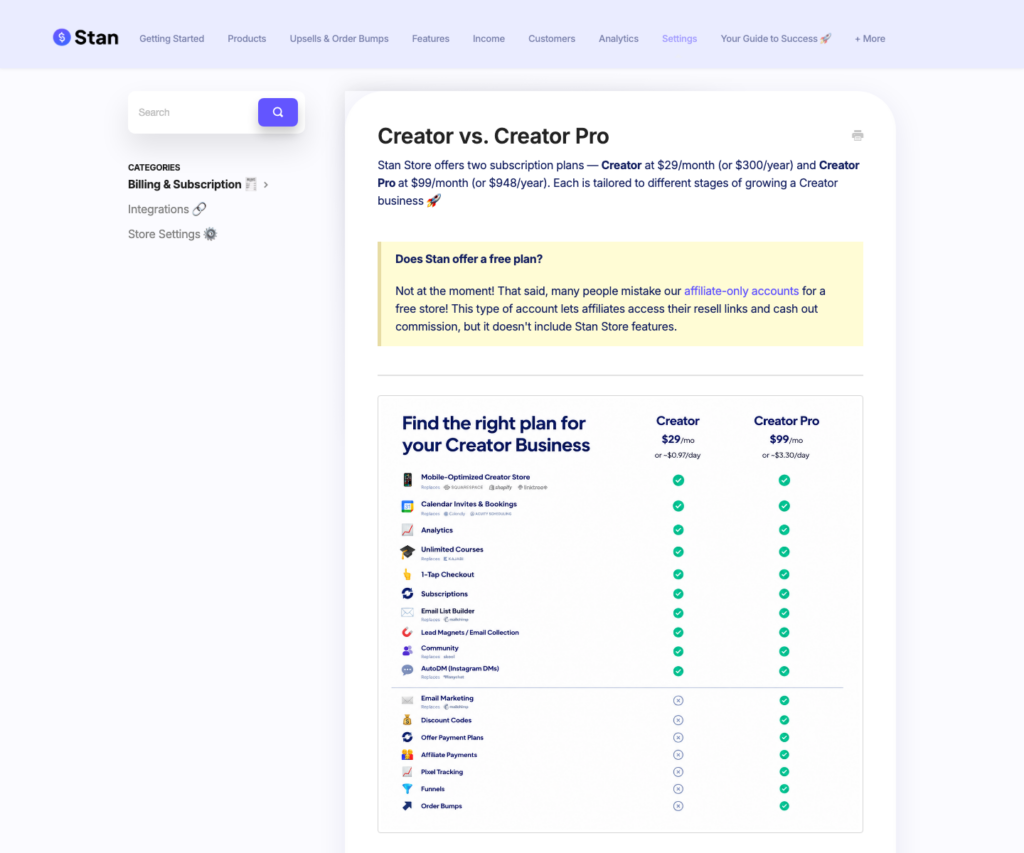Select Billing & Subscription category

(x=192, y=184)
